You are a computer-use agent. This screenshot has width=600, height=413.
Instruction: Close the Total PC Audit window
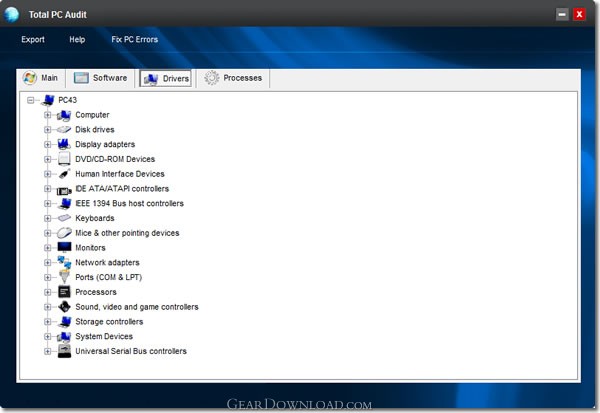click(x=579, y=15)
